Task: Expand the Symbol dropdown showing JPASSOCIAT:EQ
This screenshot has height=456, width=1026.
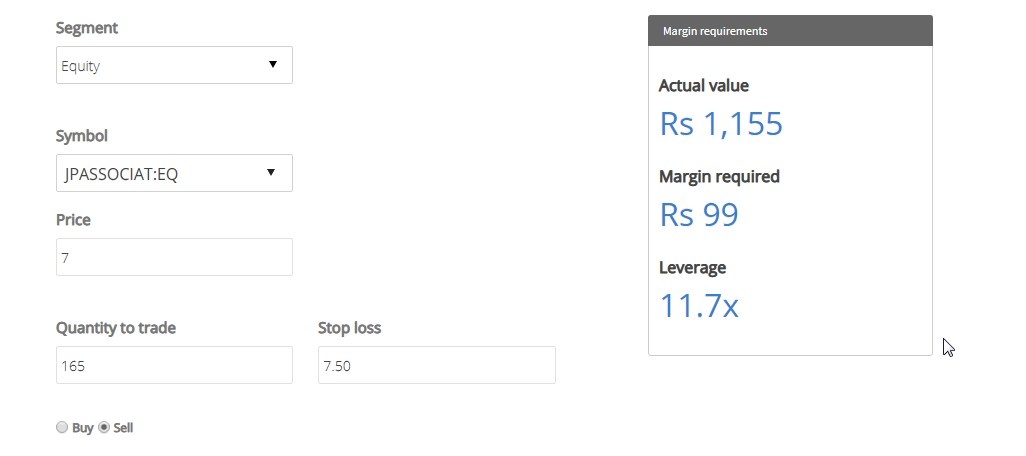Action: click(174, 173)
